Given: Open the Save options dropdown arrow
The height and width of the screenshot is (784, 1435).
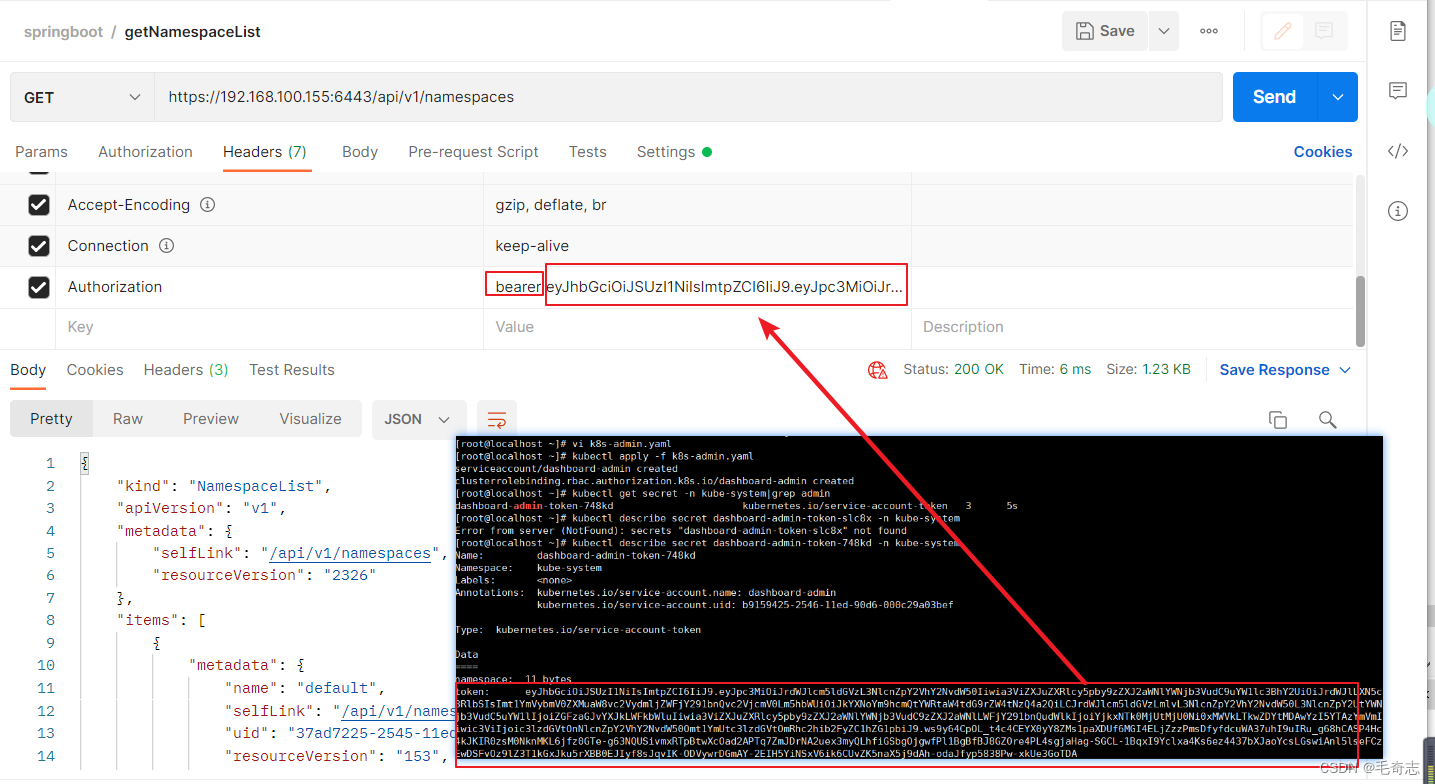Looking at the screenshot, I should [x=1164, y=31].
